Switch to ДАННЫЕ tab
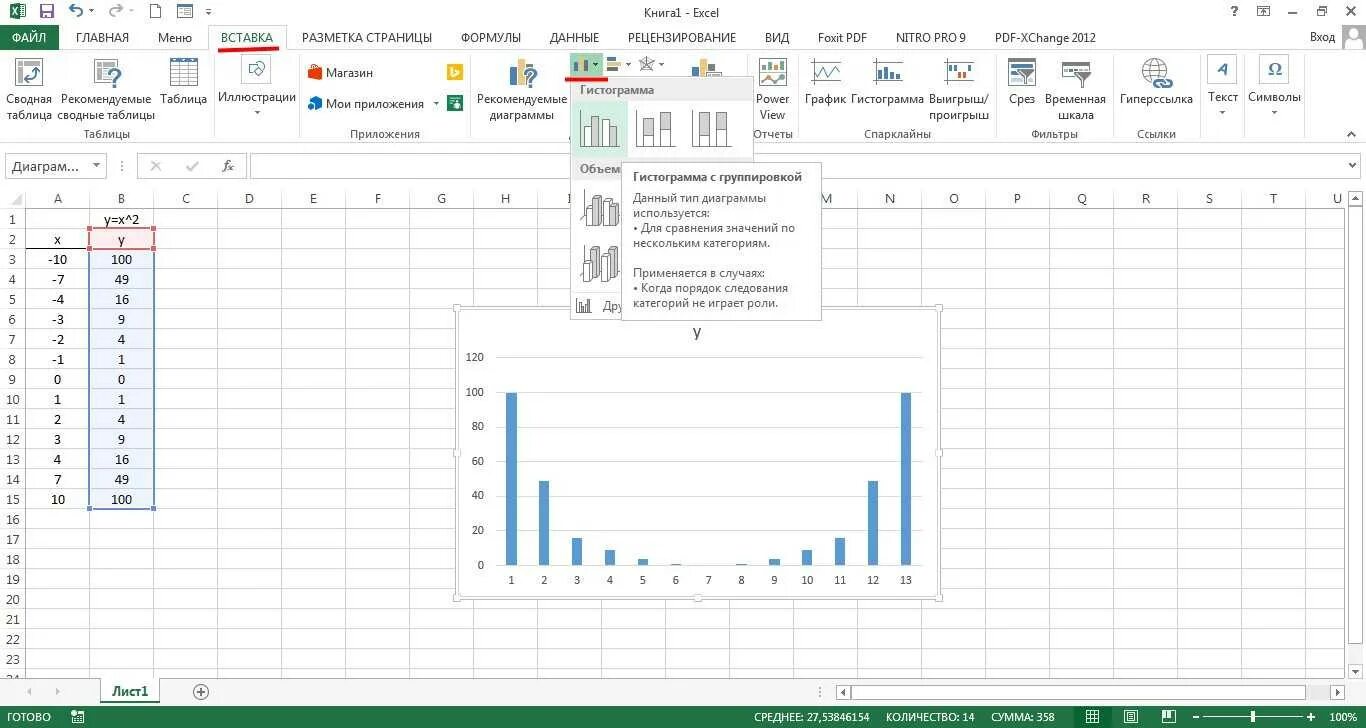Viewport: 1366px width, 728px height. [574, 38]
